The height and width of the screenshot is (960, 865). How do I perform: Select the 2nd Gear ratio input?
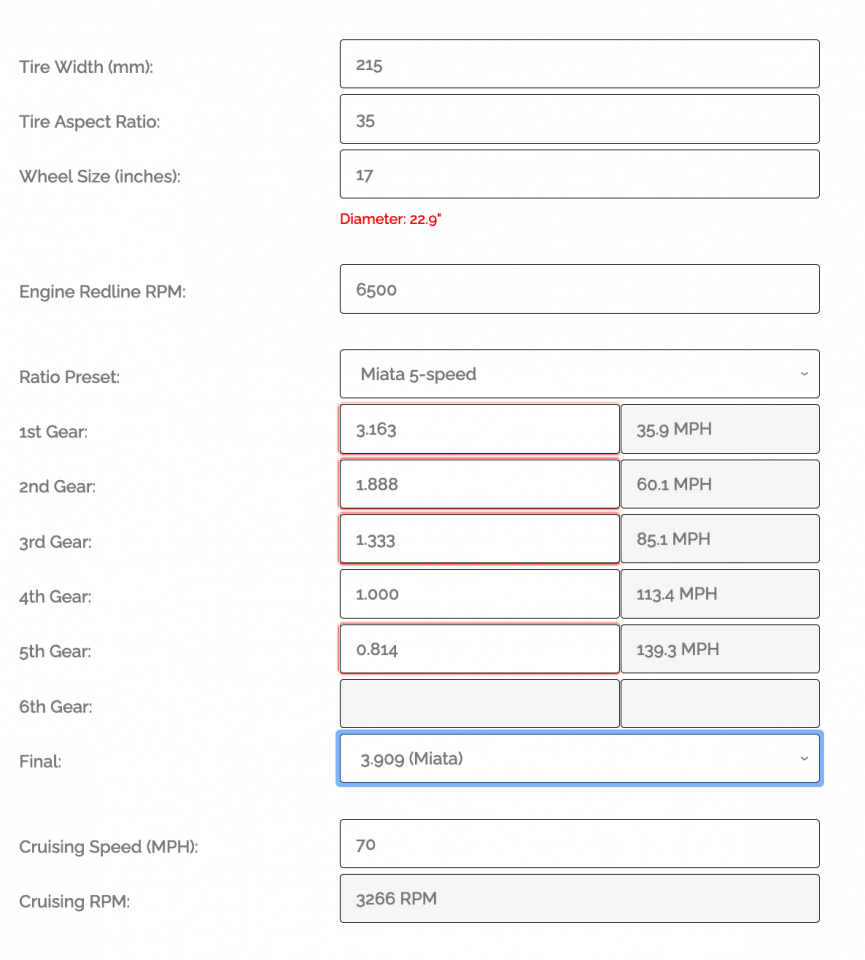[x=479, y=484]
